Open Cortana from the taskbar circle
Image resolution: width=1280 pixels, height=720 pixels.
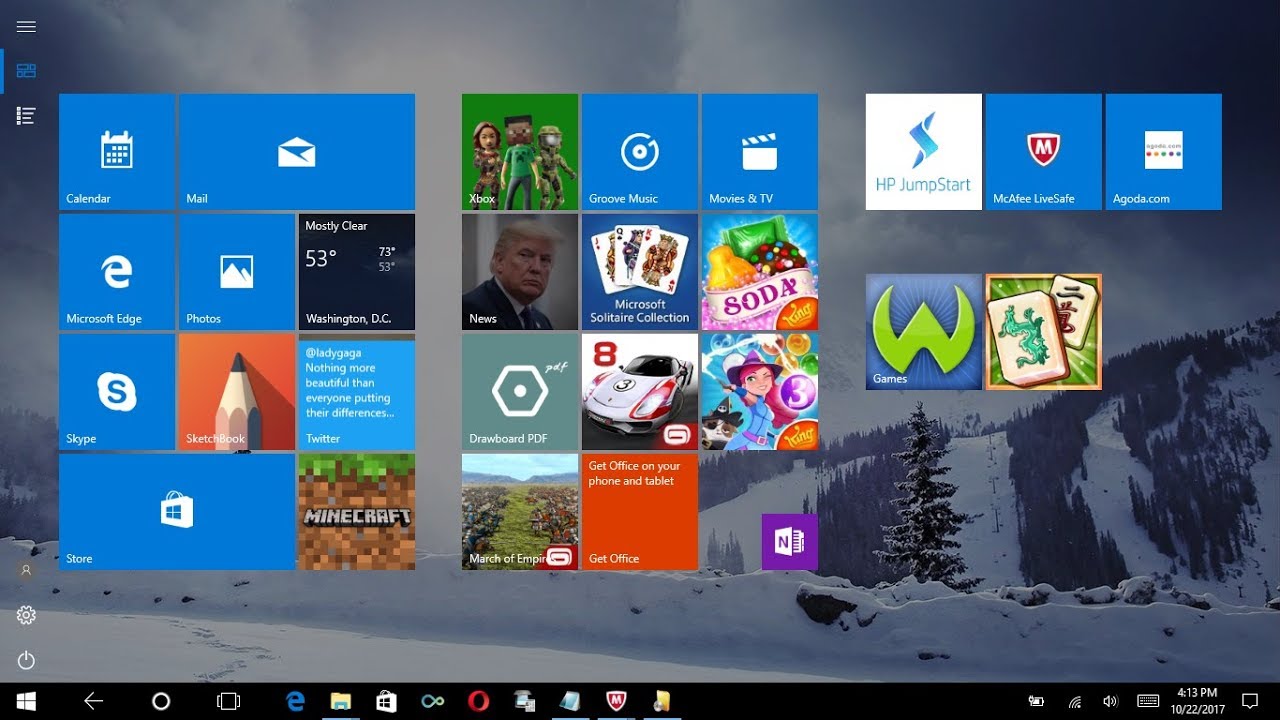(x=161, y=701)
